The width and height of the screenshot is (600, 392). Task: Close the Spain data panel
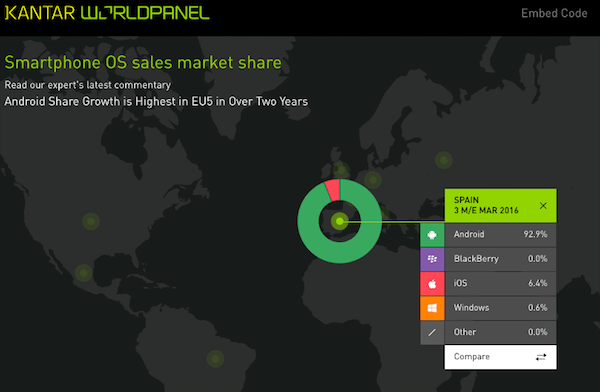[x=543, y=206]
